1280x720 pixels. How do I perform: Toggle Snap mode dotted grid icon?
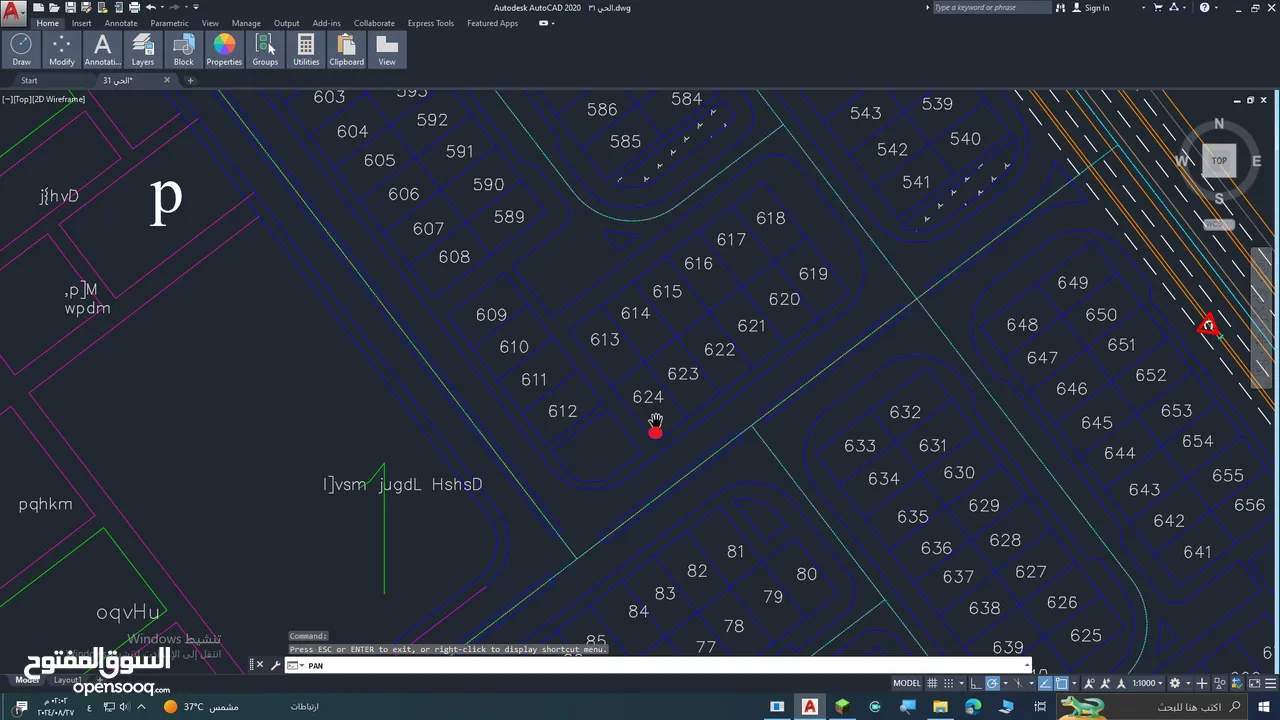[949, 683]
